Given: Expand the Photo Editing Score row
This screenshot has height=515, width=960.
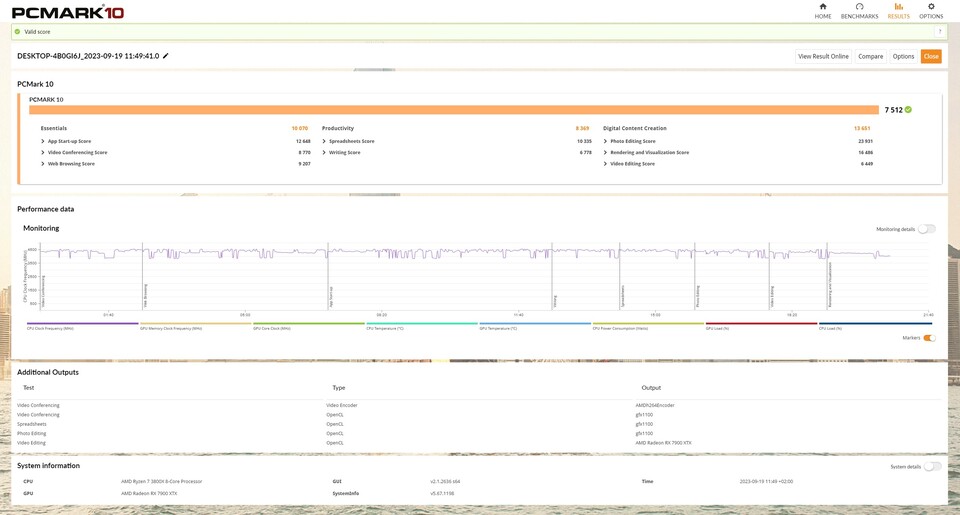Looking at the screenshot, I should coord(605,141).
